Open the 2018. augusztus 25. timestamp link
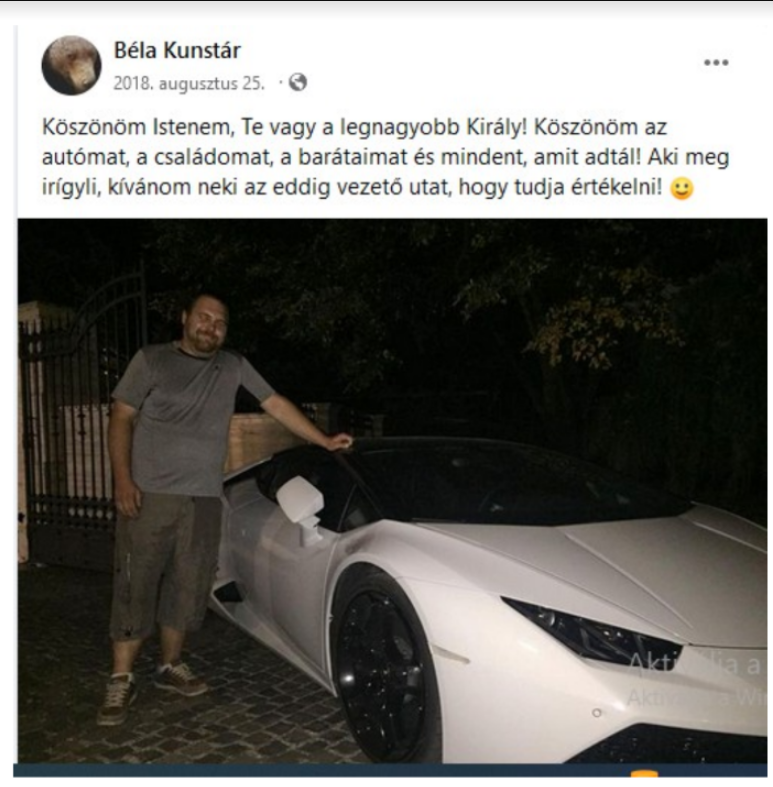Viewport: 773px width, 787px height. tap(189, 83)
